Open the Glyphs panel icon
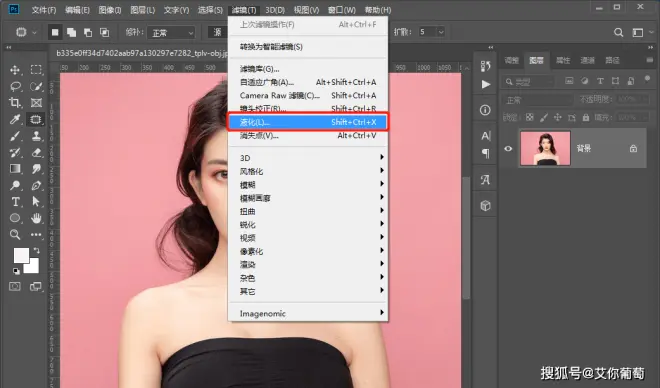This screenshot has height=388, width=660. 485,180
